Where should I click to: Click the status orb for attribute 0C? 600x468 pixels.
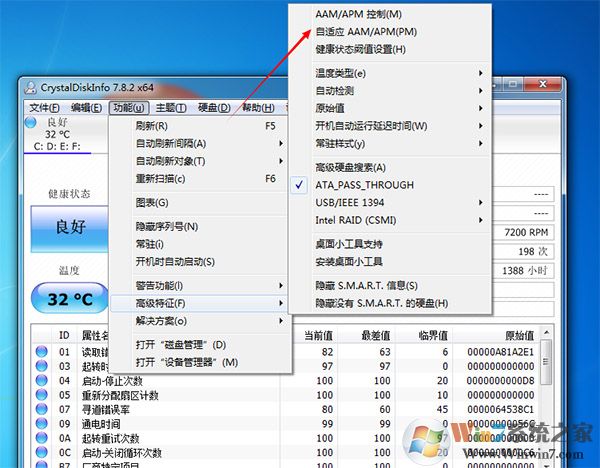pyautogui.click(x=41, y=452)
